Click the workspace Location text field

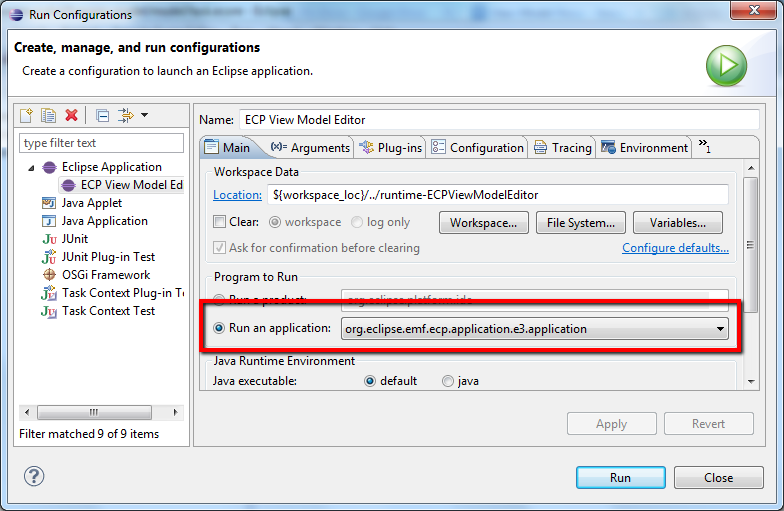pos(498,195)
